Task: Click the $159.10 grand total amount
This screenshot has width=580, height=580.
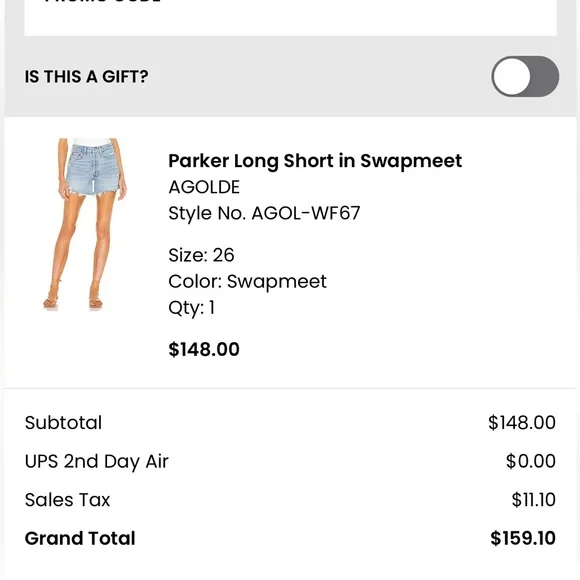Action: pyautogui.click(x=523, y=538)
